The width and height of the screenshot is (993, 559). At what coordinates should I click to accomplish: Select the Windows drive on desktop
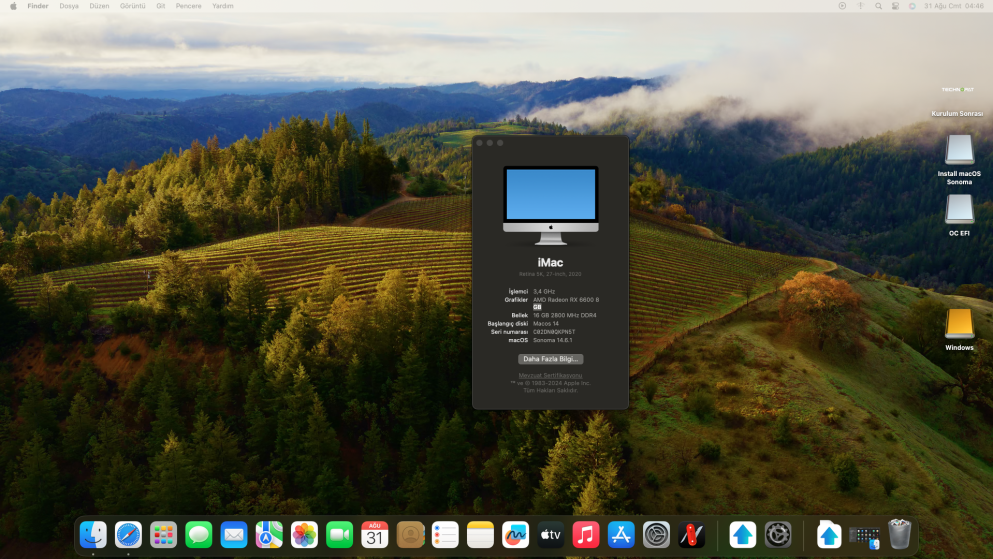(x=959, y=324)
